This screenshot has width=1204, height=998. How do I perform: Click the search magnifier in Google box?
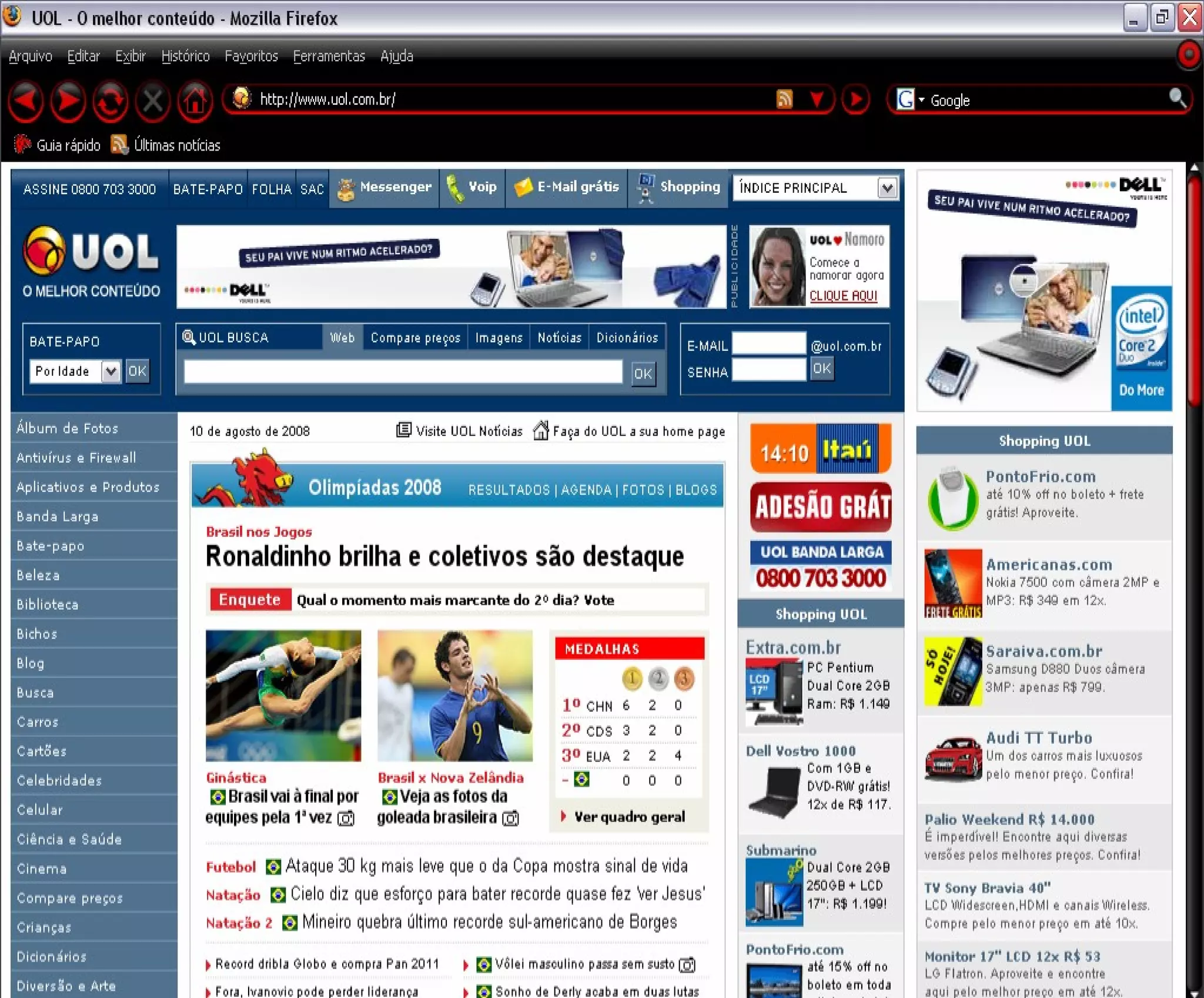click(1177, 98)
